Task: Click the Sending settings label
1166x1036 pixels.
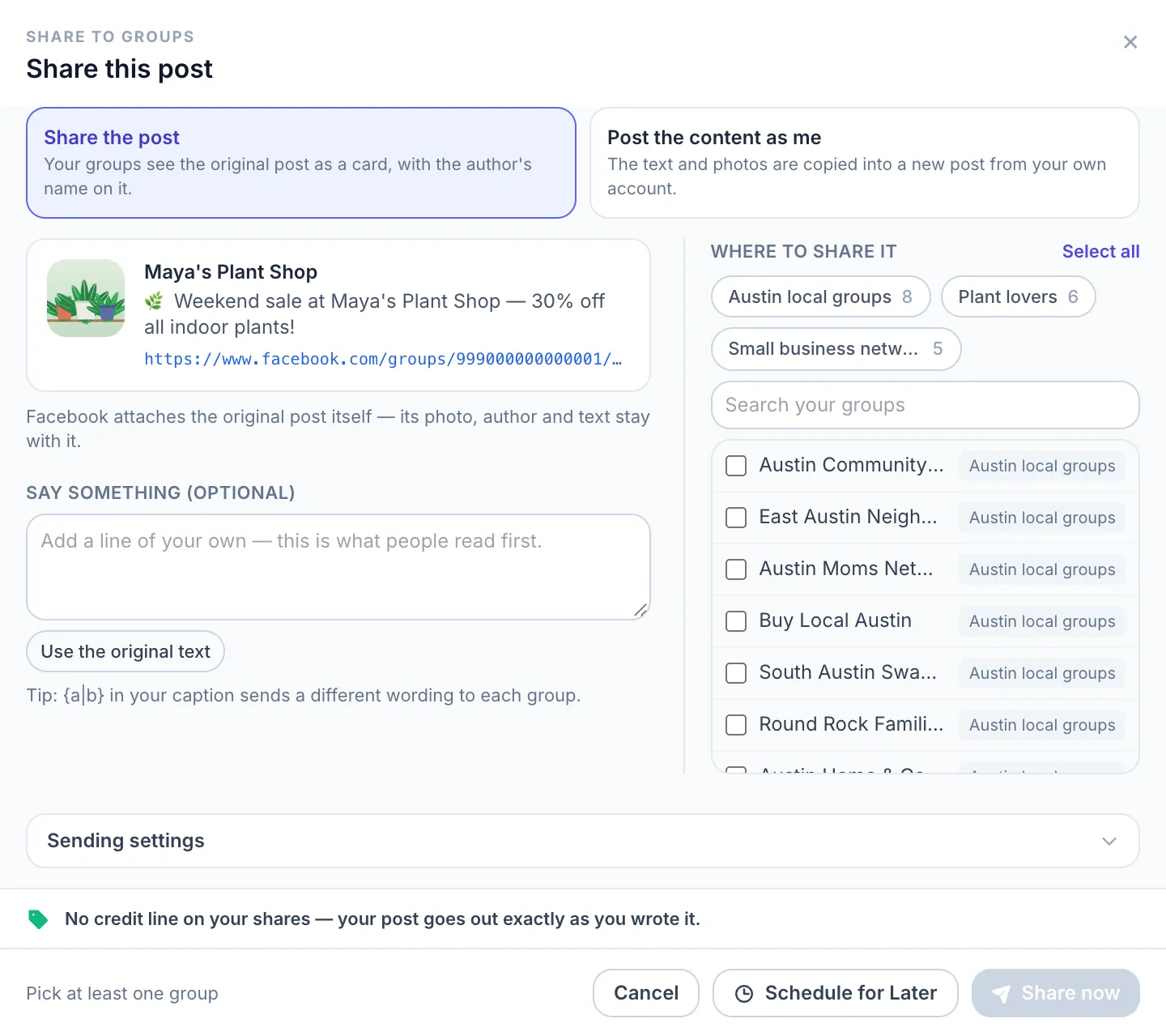Action: [126, 841]
